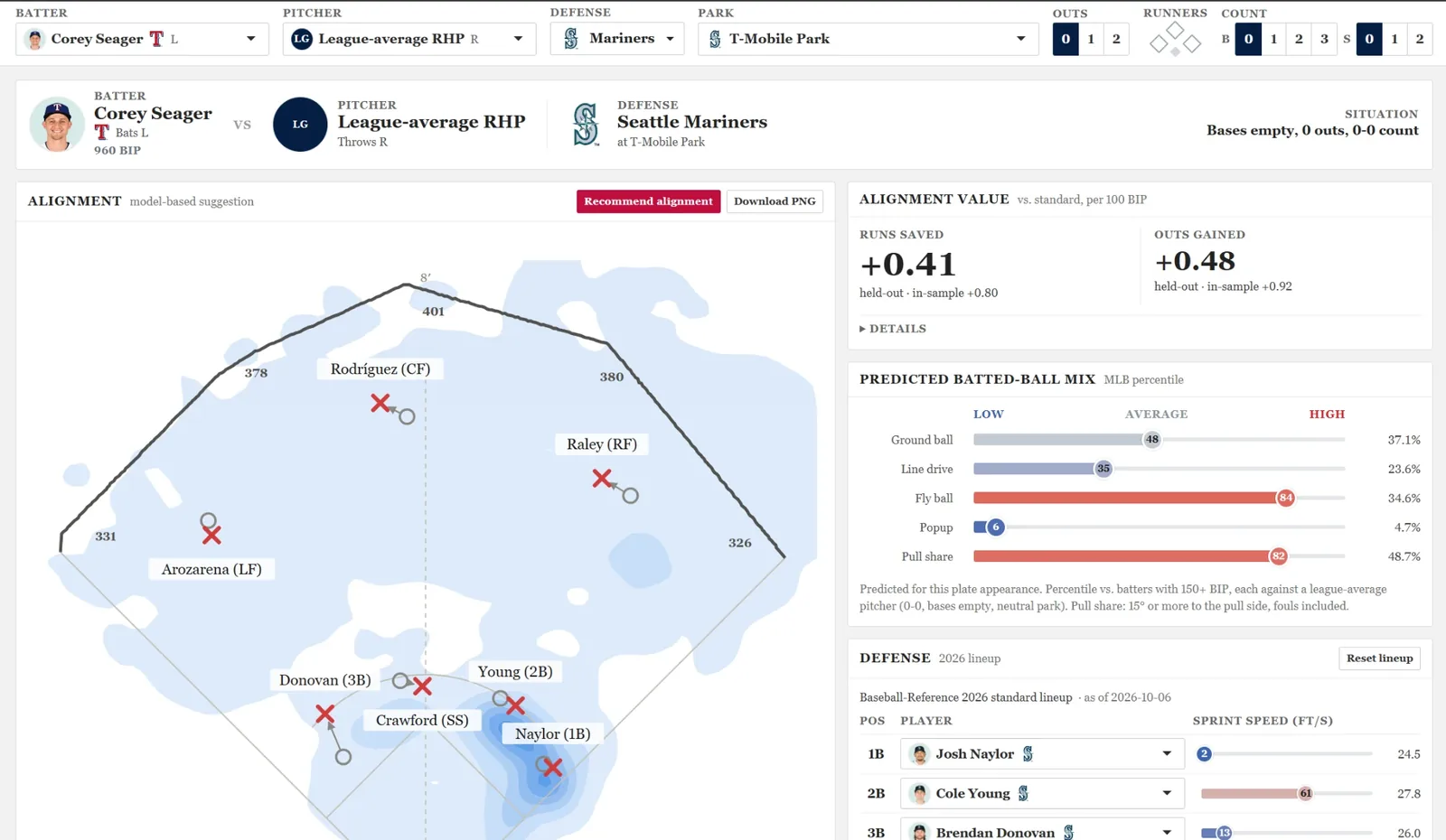Open the Pitcher dropdown League-average RHP
The image size is (1446, 840).
pyautogui.click(x=408, y=39)
